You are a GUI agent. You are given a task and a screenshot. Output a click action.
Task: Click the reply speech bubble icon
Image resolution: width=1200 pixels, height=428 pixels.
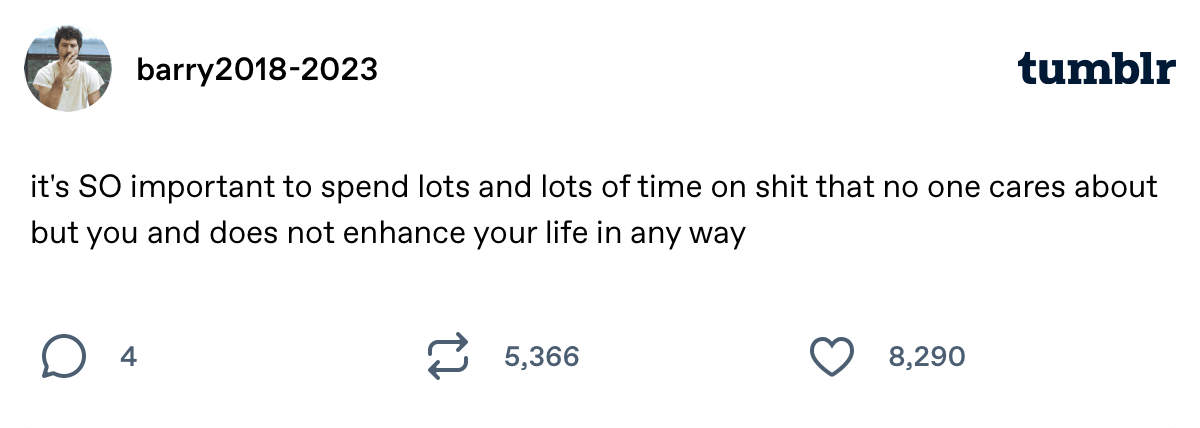(64, 357)
